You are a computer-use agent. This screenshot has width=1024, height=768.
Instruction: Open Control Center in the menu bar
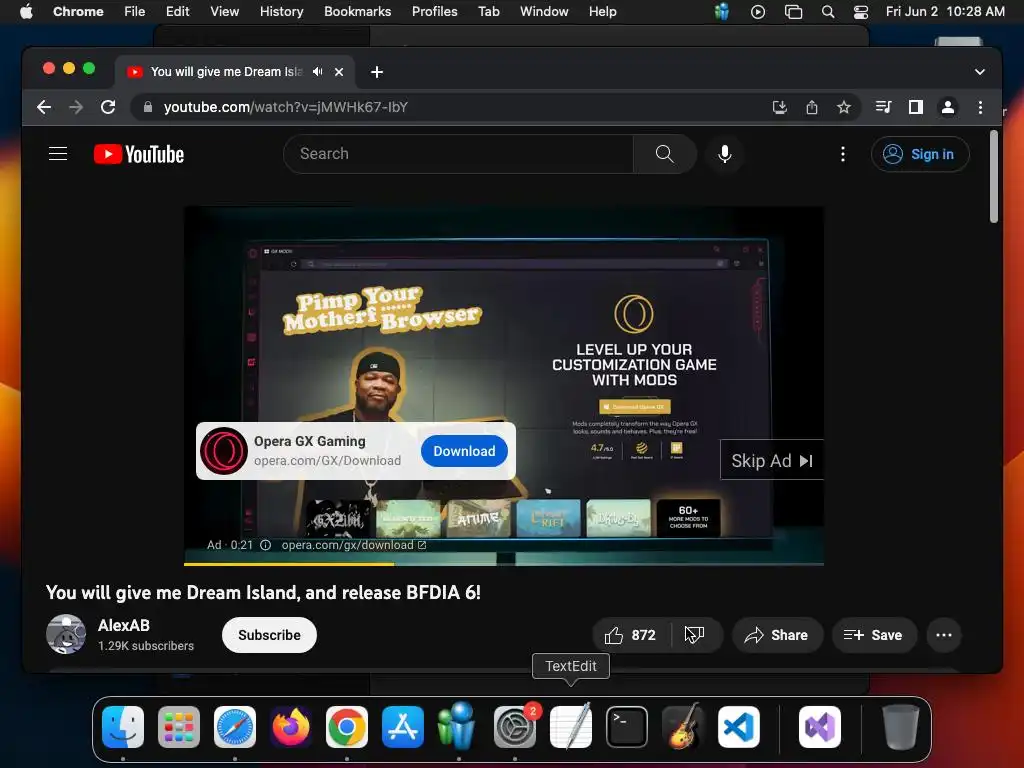[861, 12]
